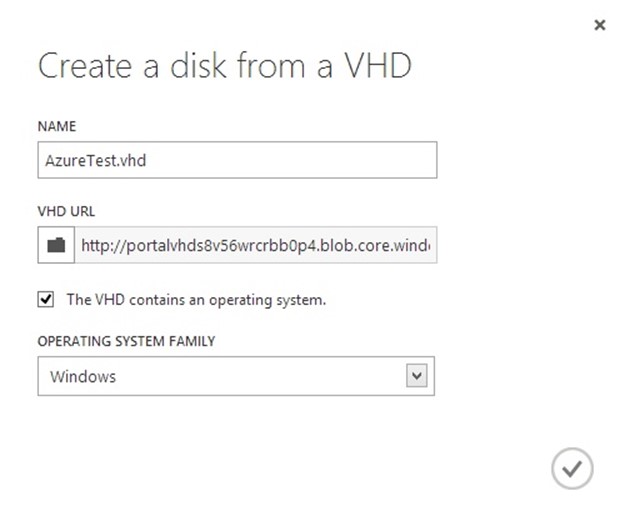Select the 'Windows' text in the family selector

(83, 377)
